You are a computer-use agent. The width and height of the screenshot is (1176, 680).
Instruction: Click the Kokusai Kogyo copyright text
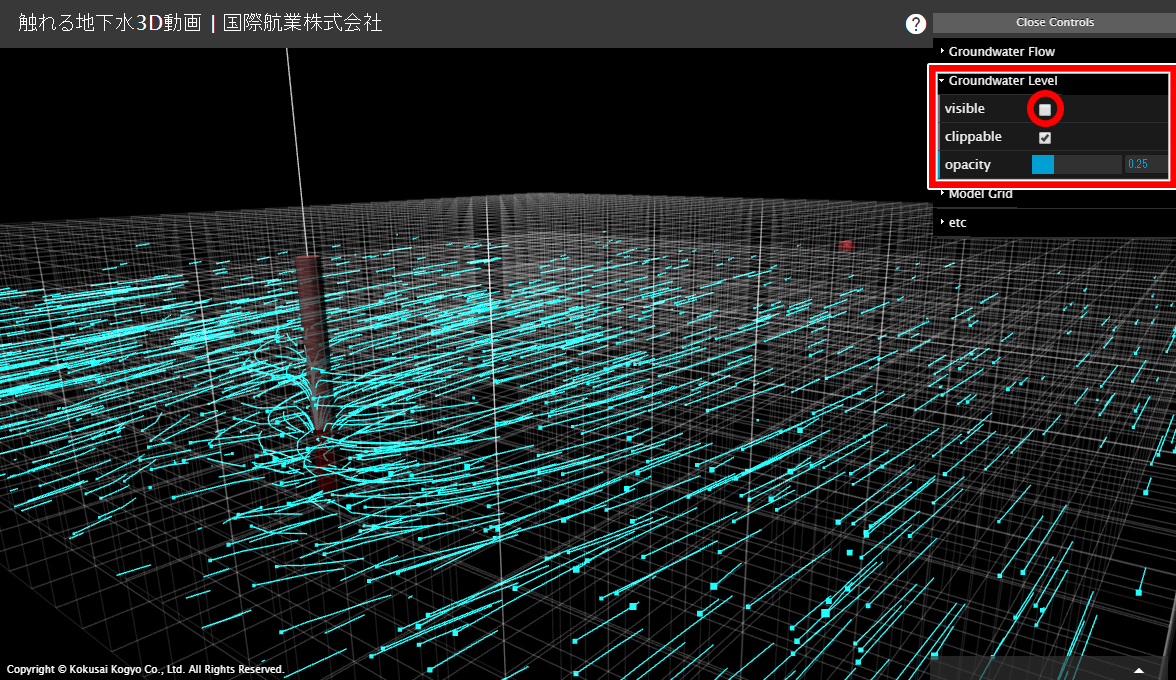point(146,670)
